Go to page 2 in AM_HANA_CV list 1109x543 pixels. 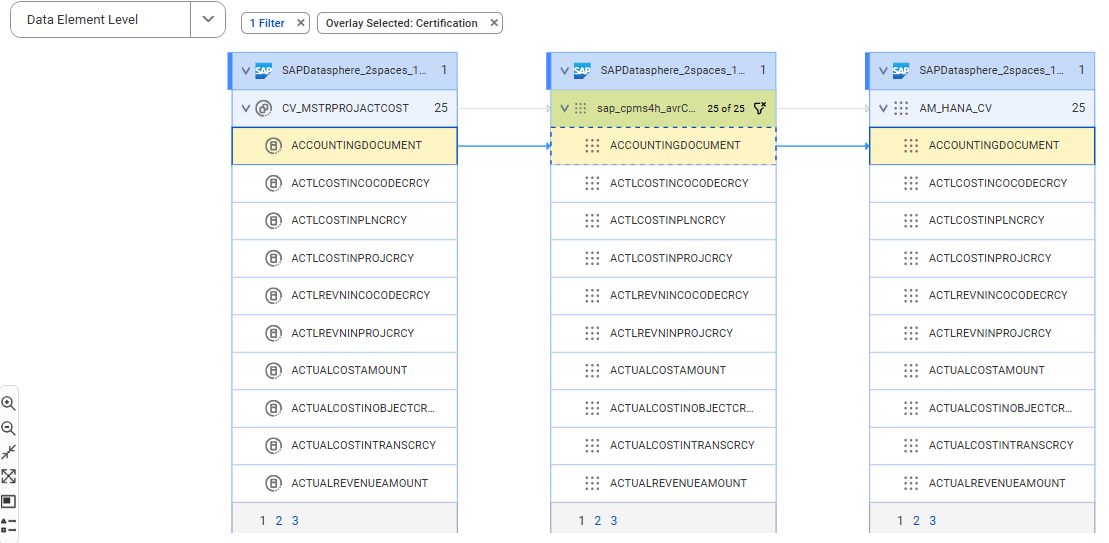click(916, 521)
